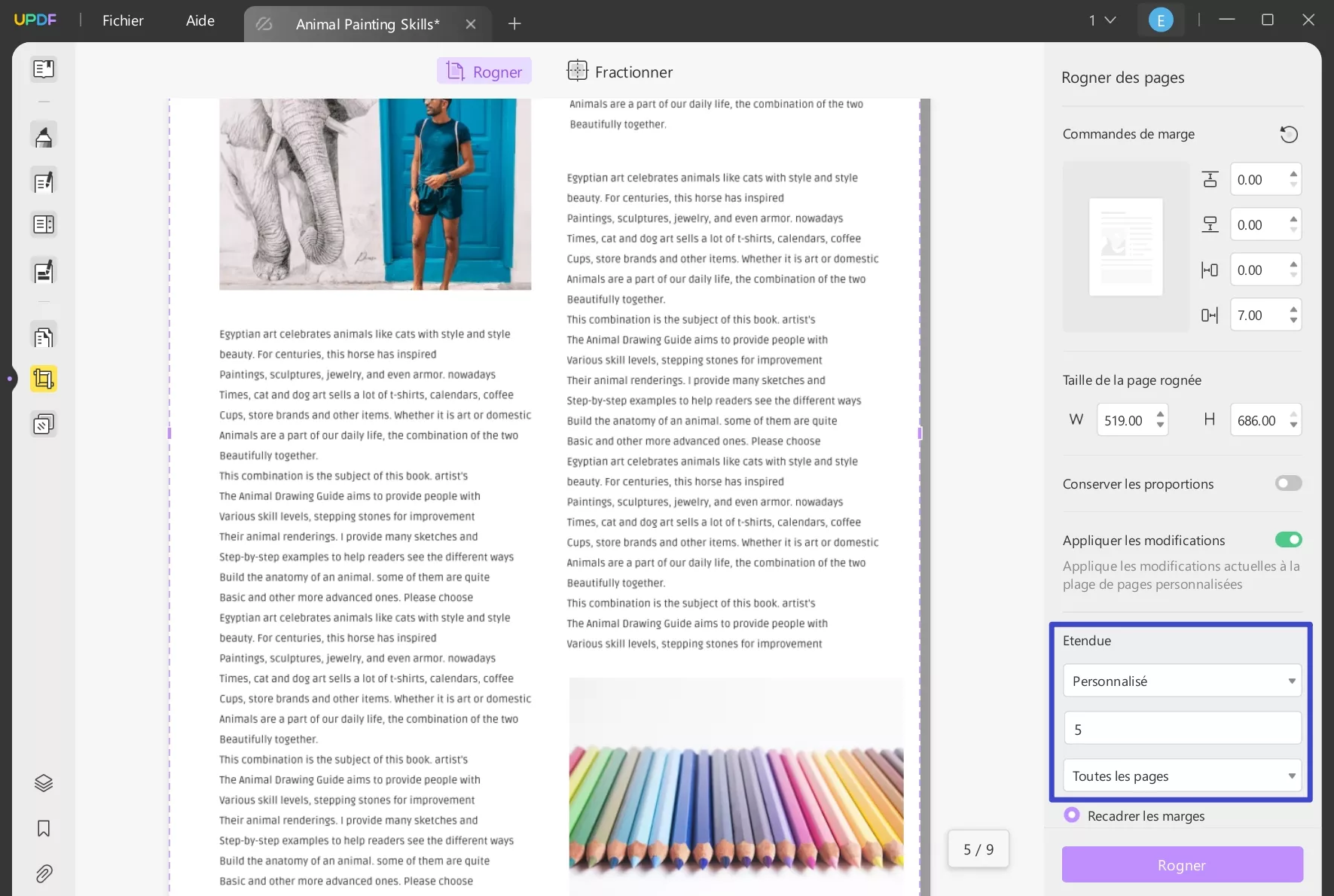Select the Recadrer les marges radio button
Image resolution: width=1334 pixels, height=896 pixels.
click(1072, 815)
